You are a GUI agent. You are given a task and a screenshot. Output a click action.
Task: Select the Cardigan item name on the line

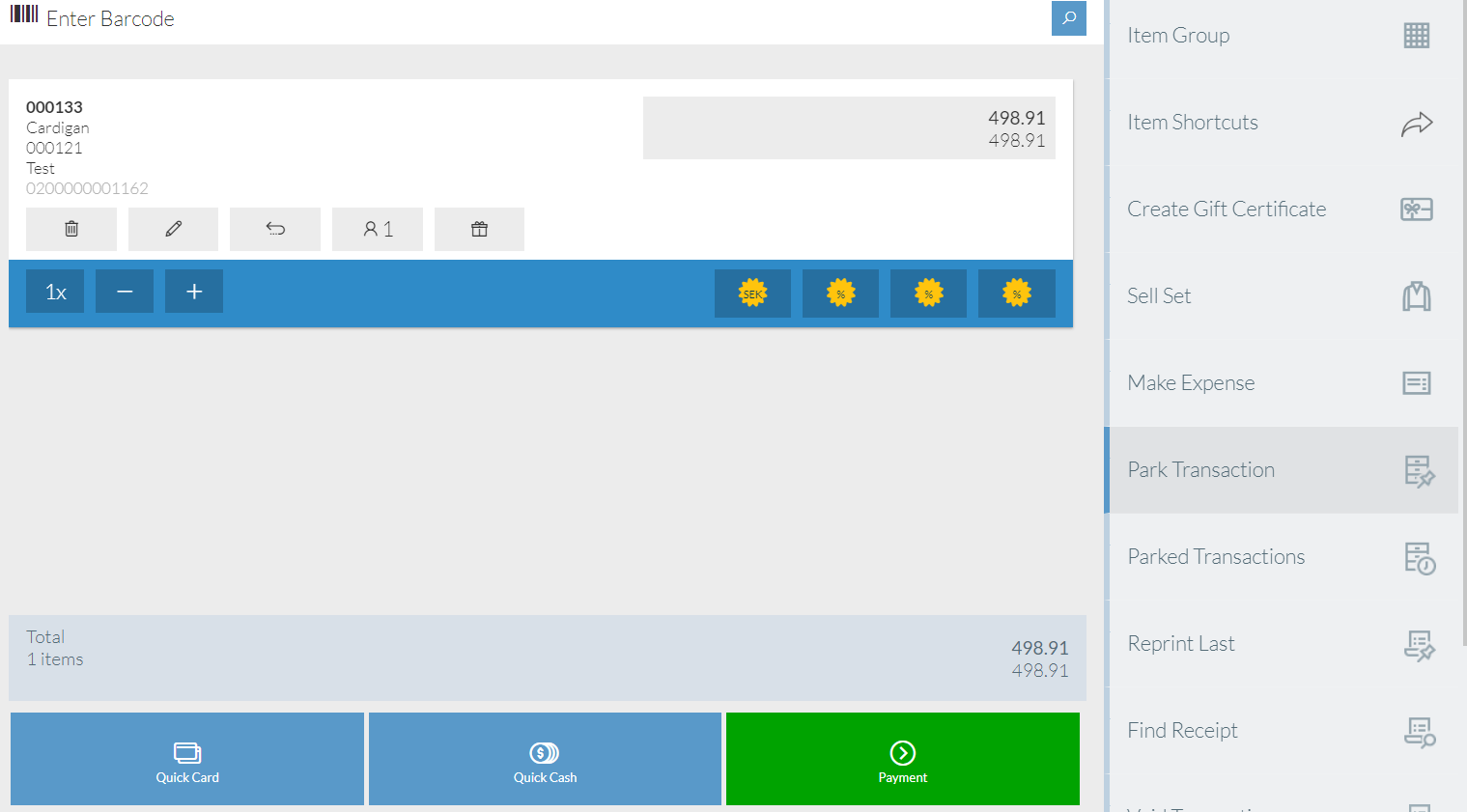(58, 127)
